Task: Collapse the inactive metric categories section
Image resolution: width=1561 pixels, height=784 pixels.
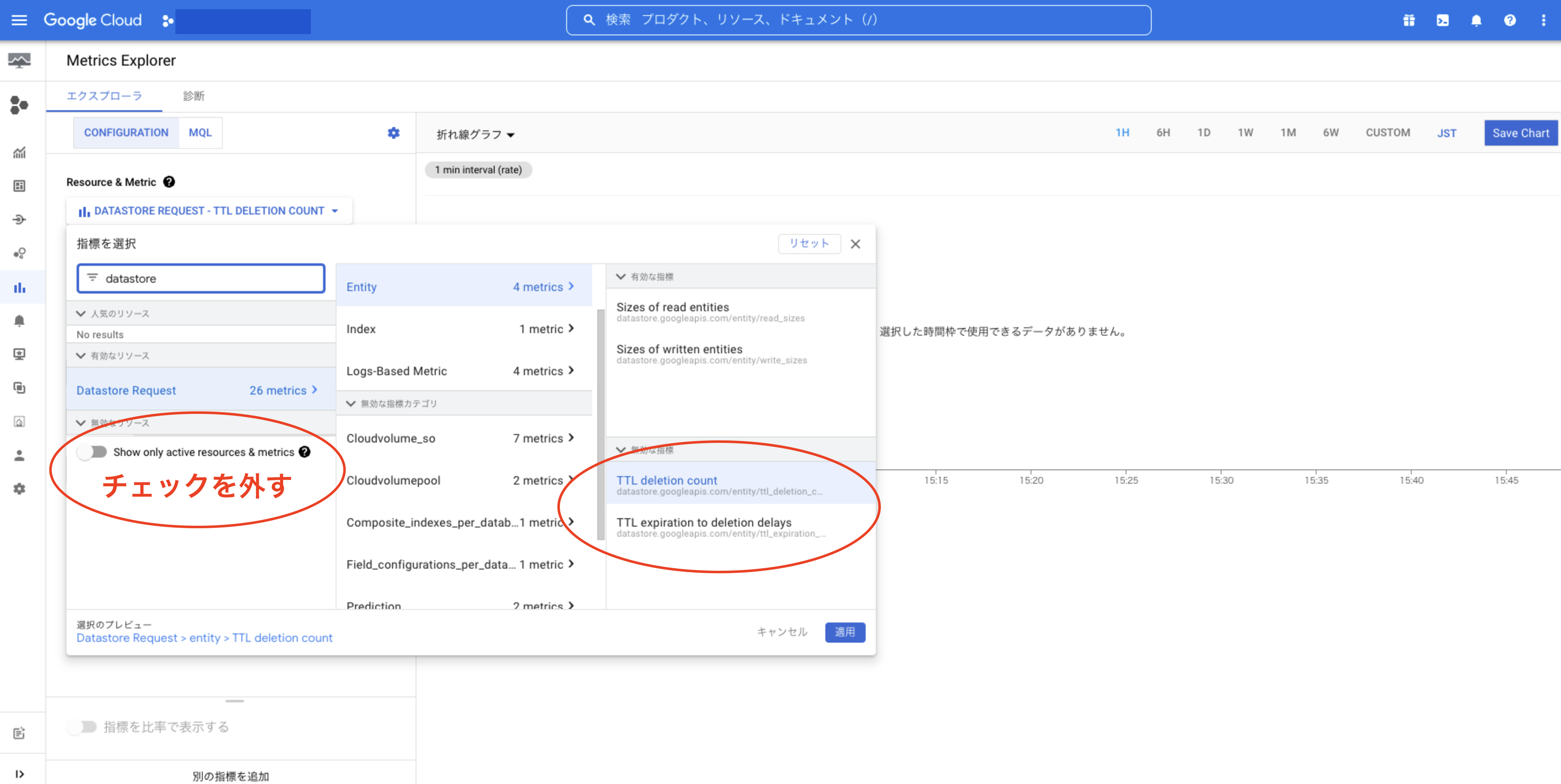Action: [350, 403]
